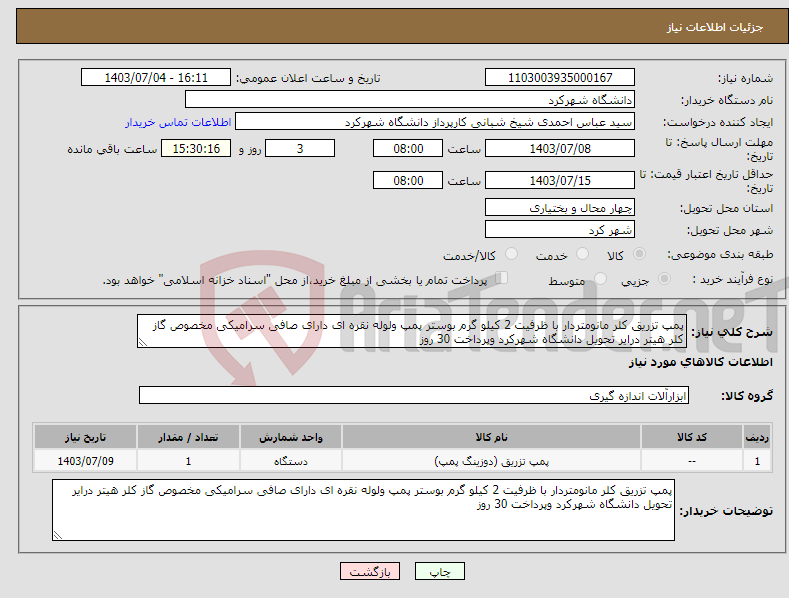The height and width of the screenshot is (598, 789).
Task: Click the need date cell 1403/07/09
Action: 86,461
